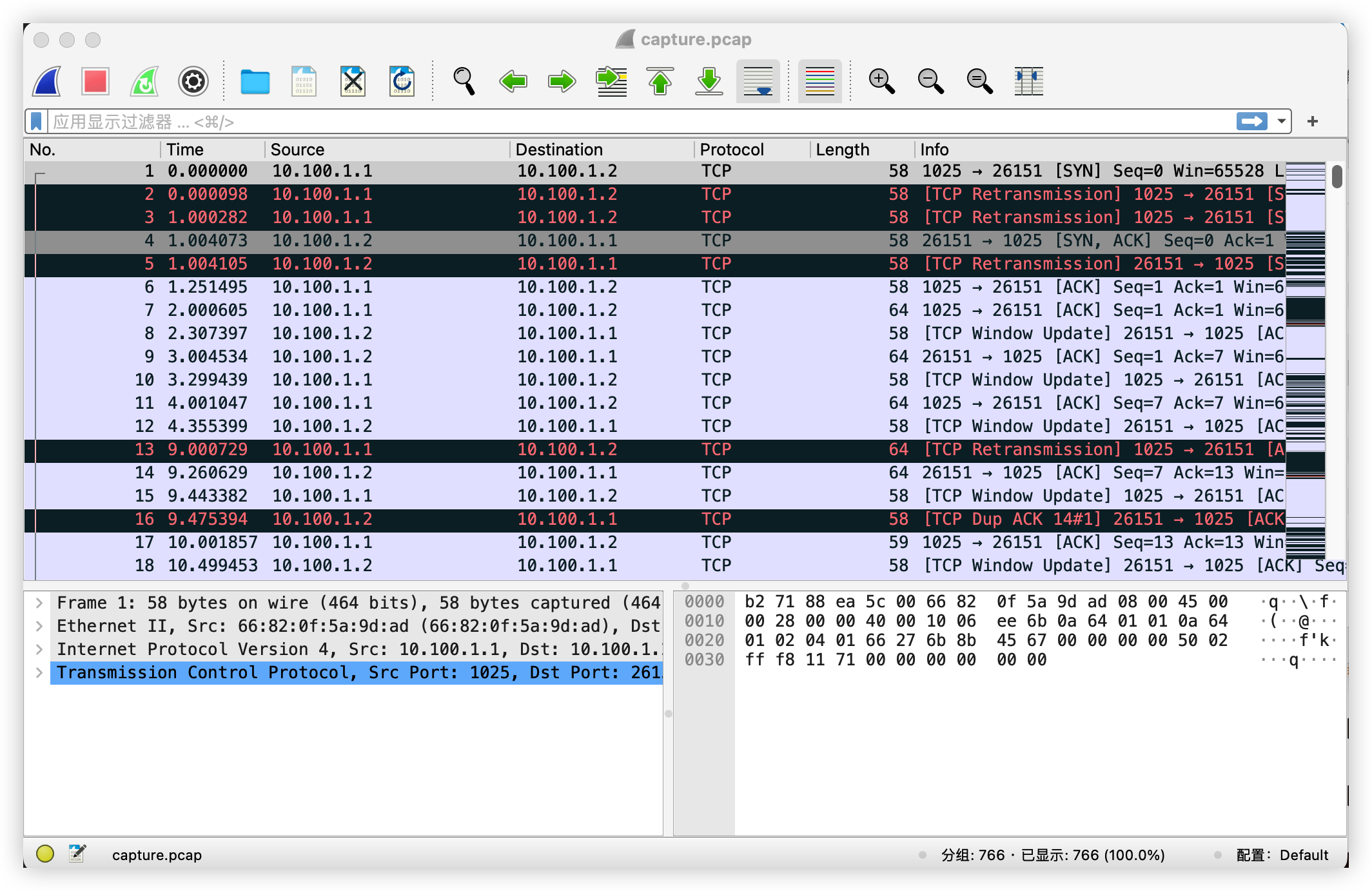Click the plus add filter button
This screenshot has width=1372, height=891.
coord(1313,121)
